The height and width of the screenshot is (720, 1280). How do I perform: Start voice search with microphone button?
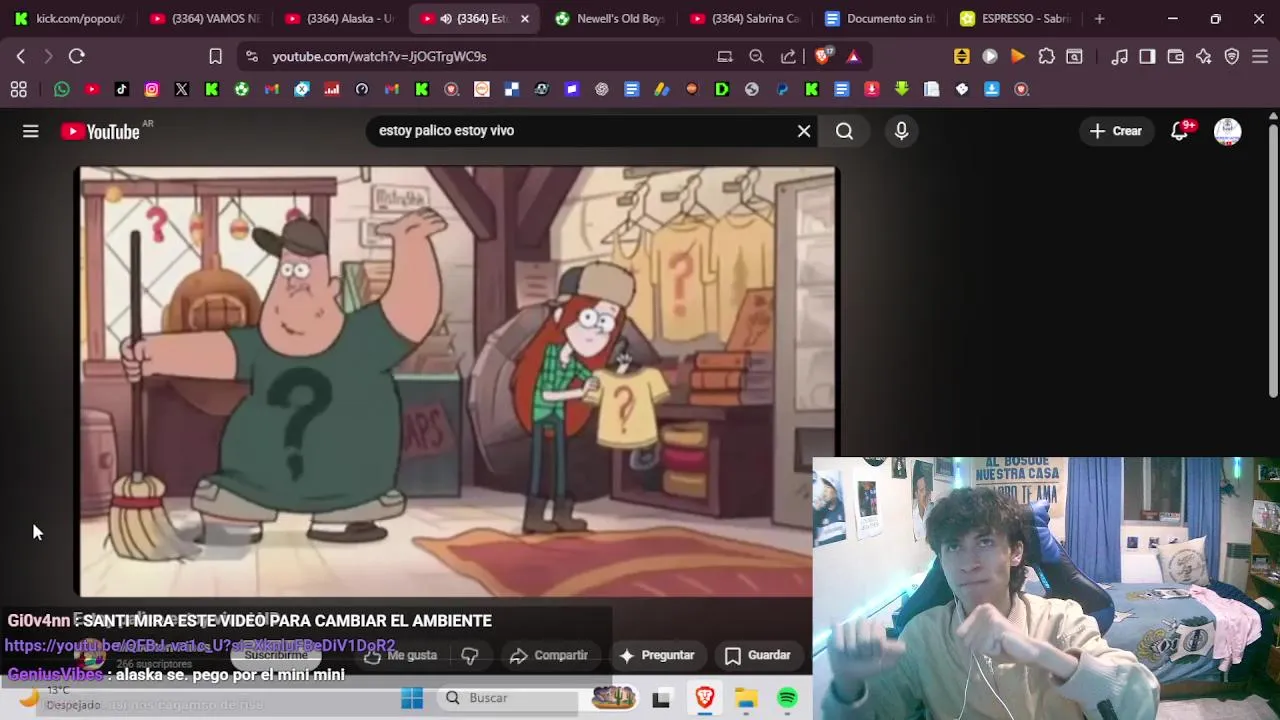coord(901,131)
